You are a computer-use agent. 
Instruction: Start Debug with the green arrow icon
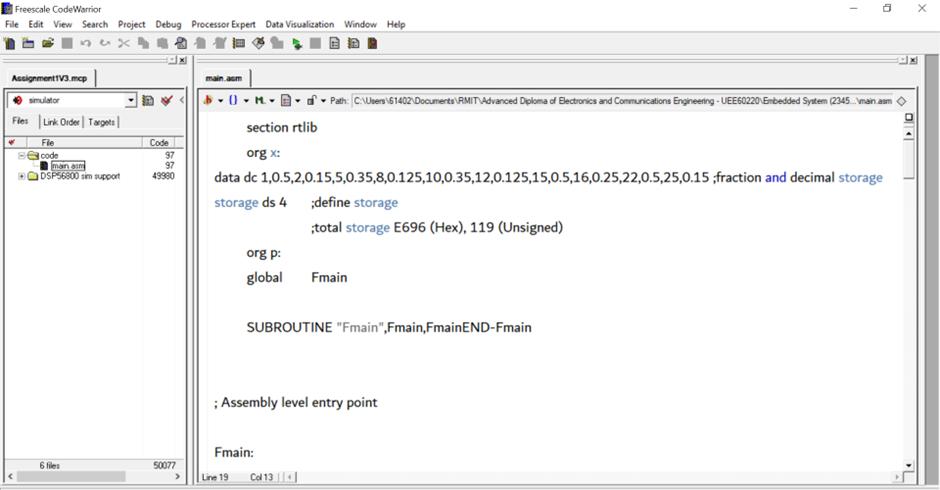(297, 43)
